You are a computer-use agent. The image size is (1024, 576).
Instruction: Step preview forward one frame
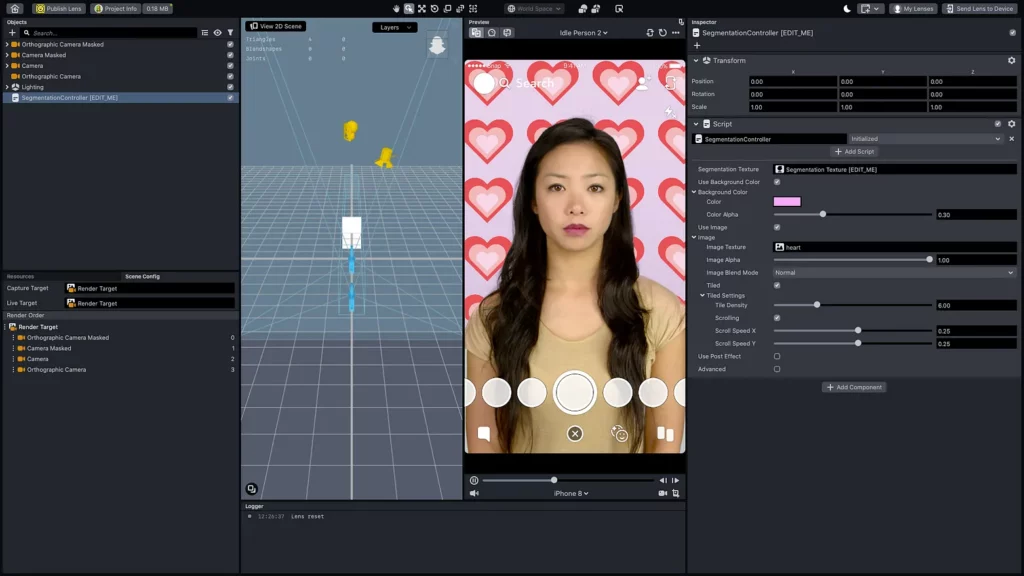pyautogui.click(x=675, y=481)
